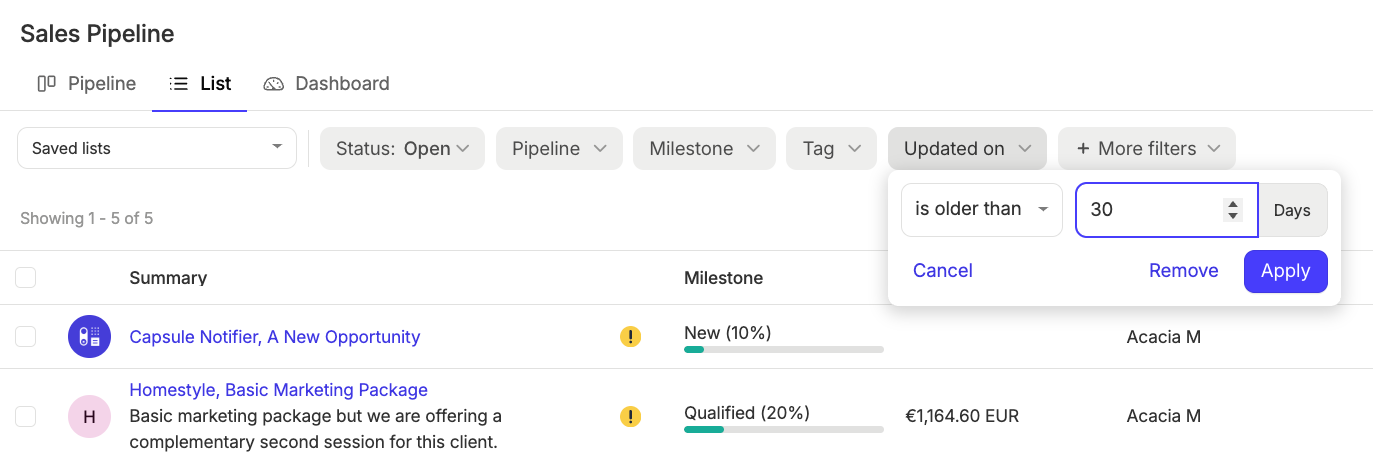Click the Sales Pipeline heading
1373x461 pixels.
point(97,34)
